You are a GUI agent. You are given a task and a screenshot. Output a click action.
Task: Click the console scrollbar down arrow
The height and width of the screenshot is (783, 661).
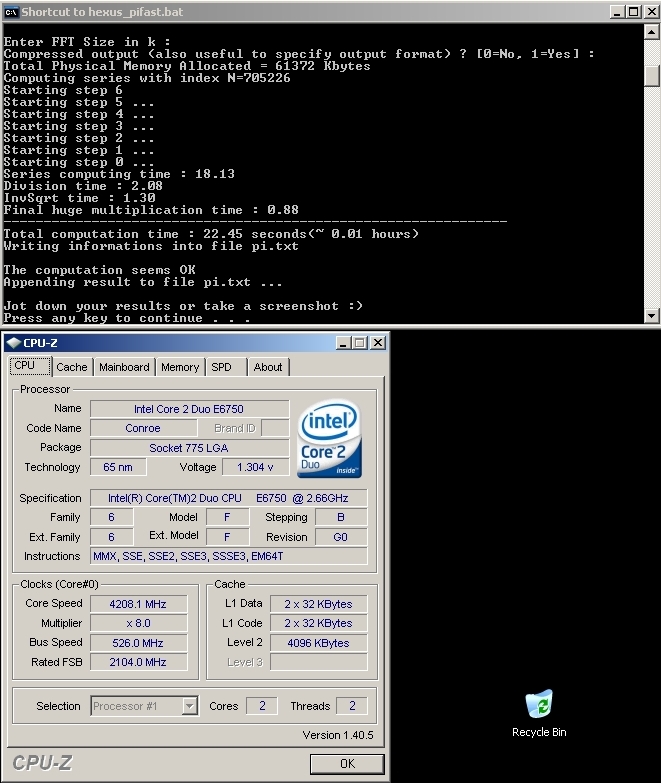[651, 316]
